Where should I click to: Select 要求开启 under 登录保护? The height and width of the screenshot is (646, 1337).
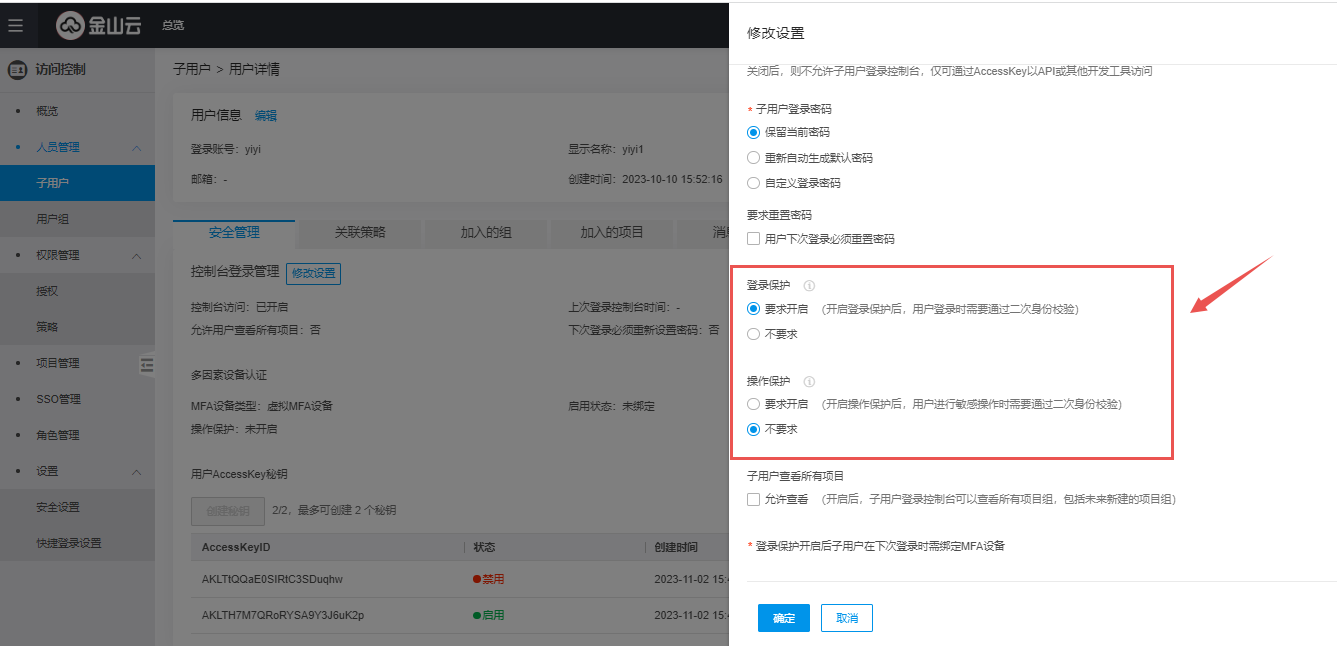coord(754,308)
